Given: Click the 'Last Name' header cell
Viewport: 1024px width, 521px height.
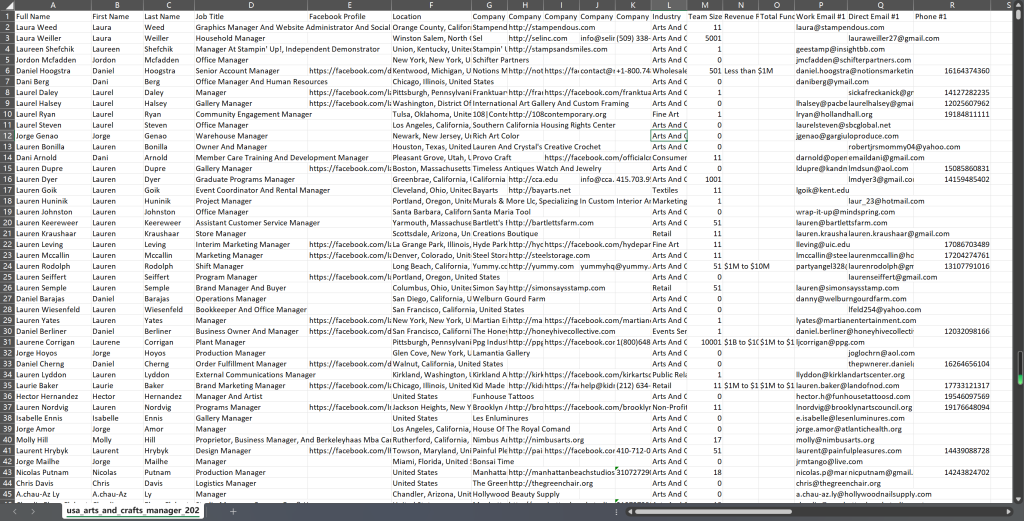Looking at the screenshot, I should tap(168, 16).
